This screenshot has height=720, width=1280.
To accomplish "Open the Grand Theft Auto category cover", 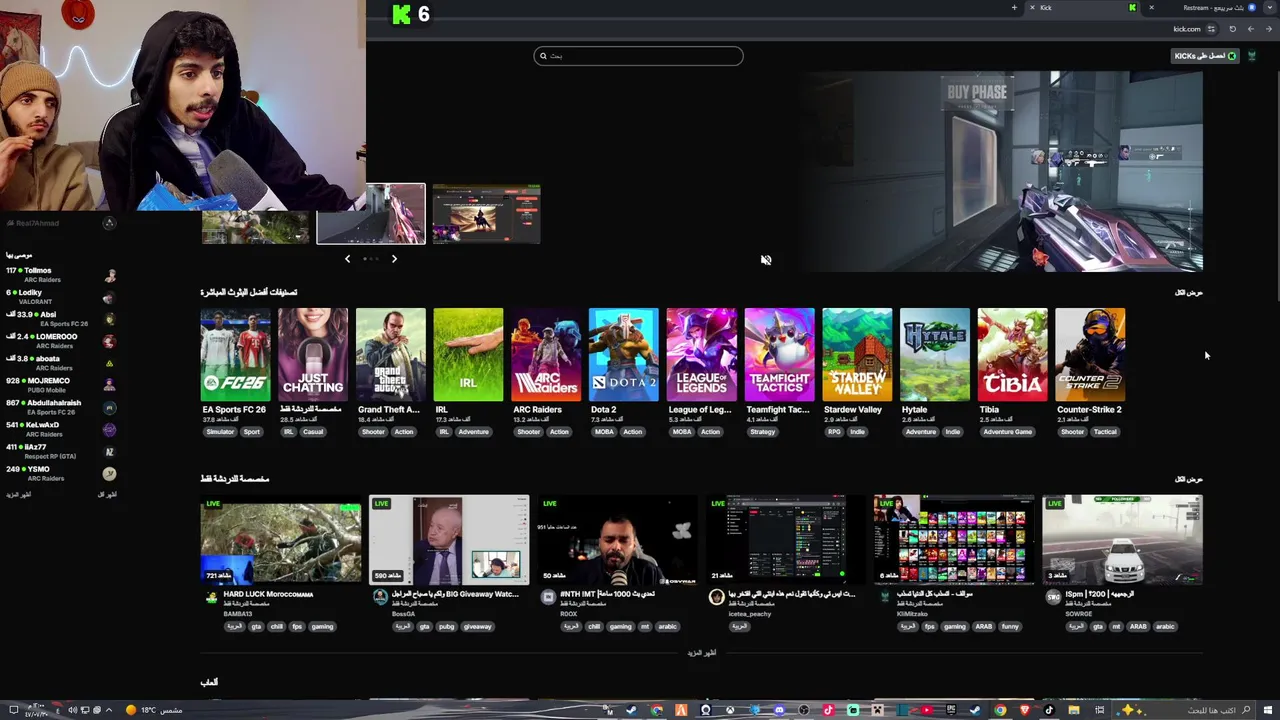I will (x=391, y=355).
